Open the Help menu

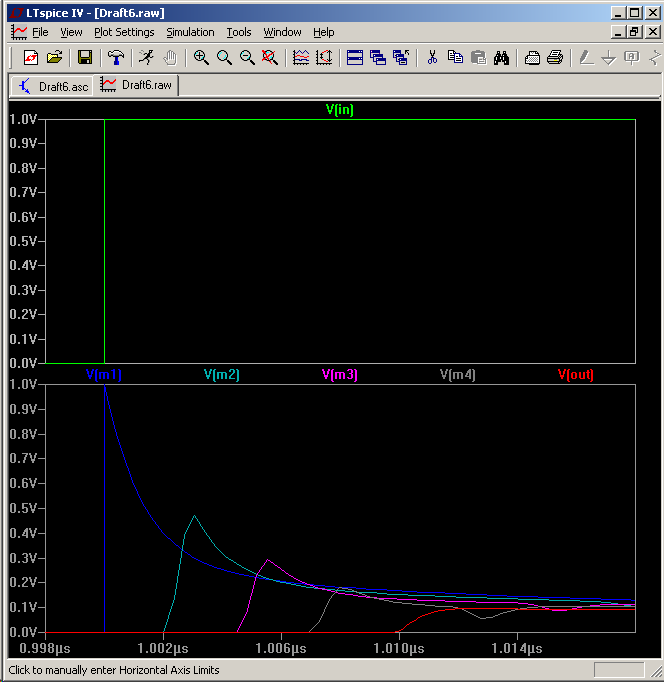click(x=324, y=32)
